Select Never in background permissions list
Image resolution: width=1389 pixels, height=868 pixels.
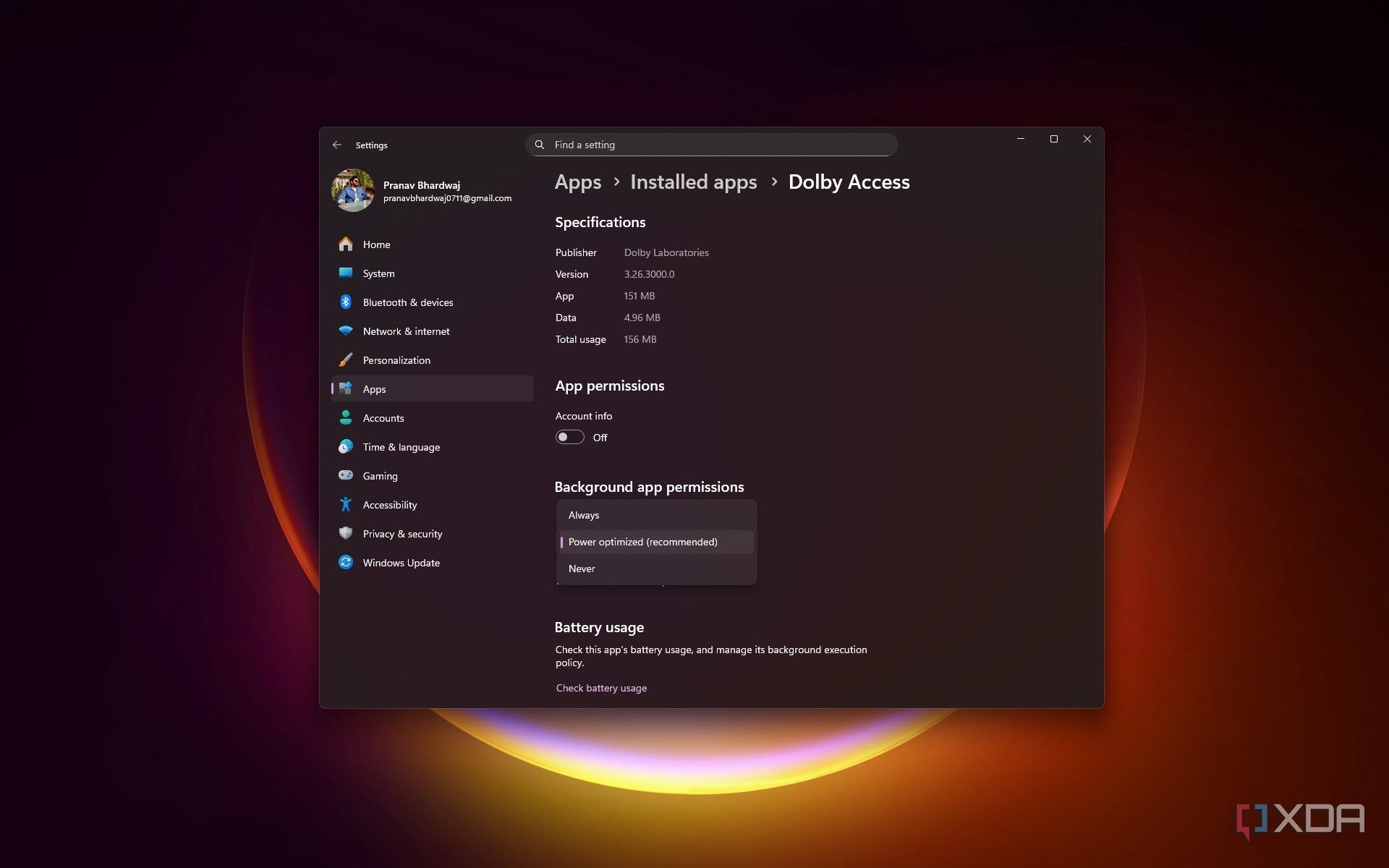656,569
